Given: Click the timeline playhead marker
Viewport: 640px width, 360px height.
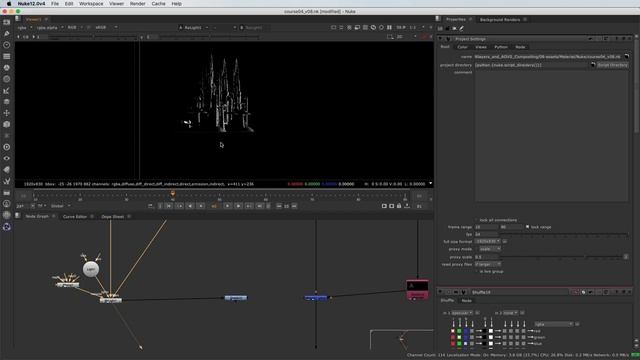Looking at the screenshot, I should point(173,194).
